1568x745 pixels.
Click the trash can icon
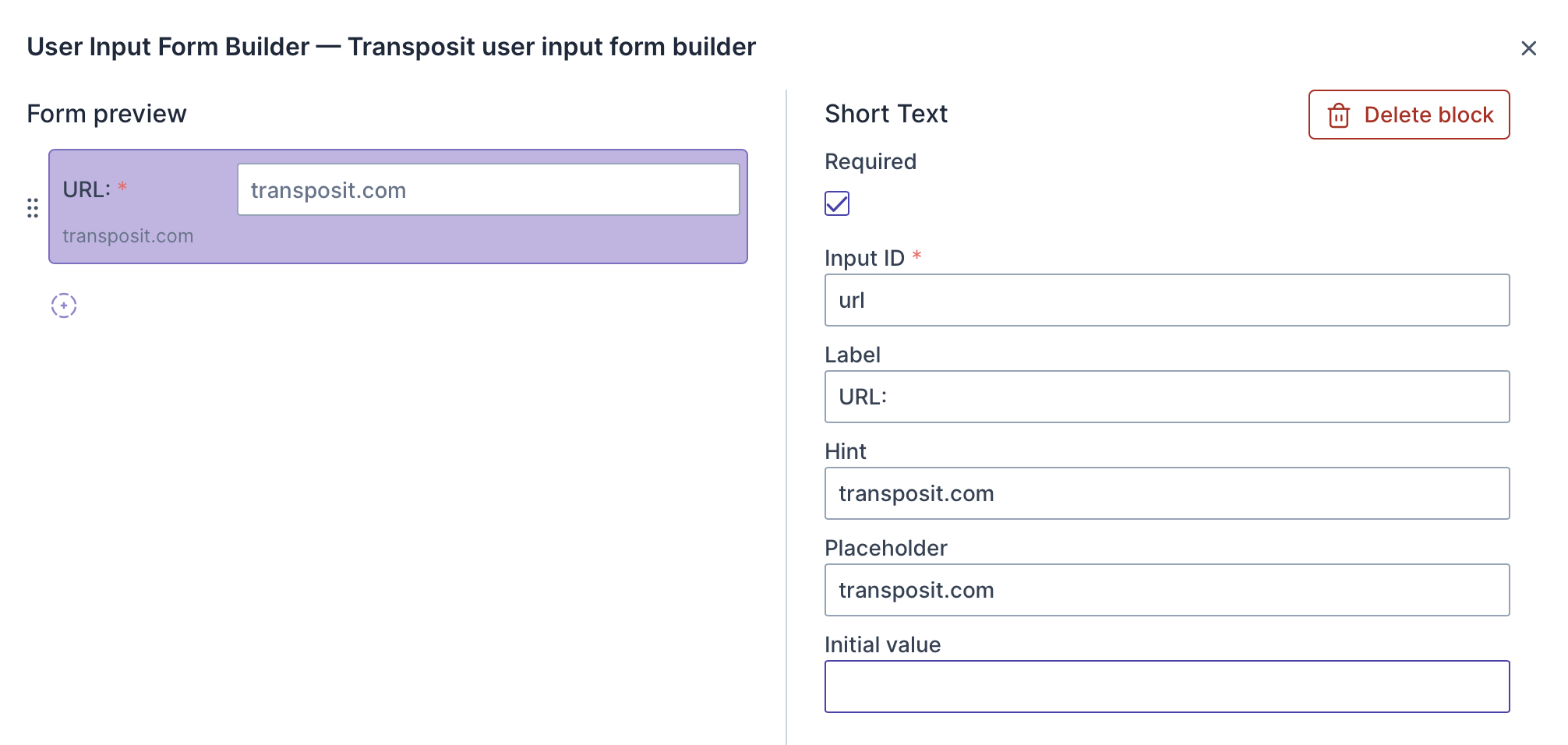[x=1339, y=115]
